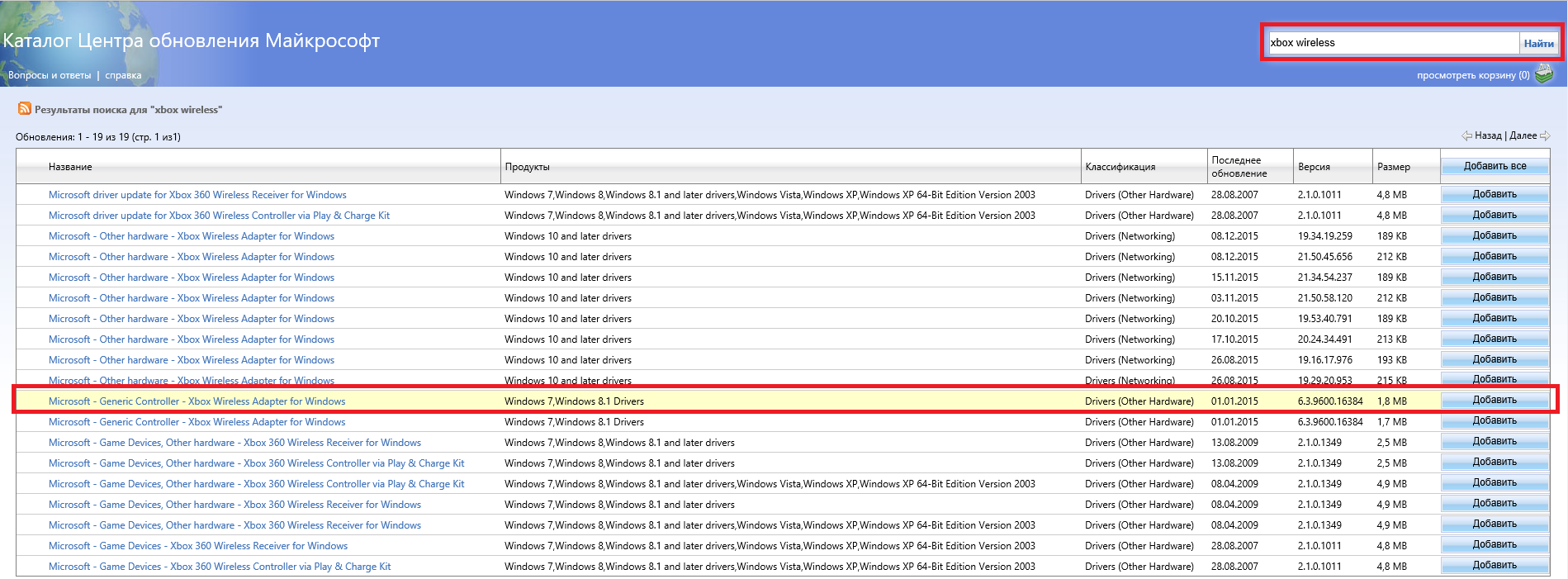The height and width of the screenshot is (579, 1568).
Task: Add the version 21.50.45.656 driver
Action: point(1495,256)
